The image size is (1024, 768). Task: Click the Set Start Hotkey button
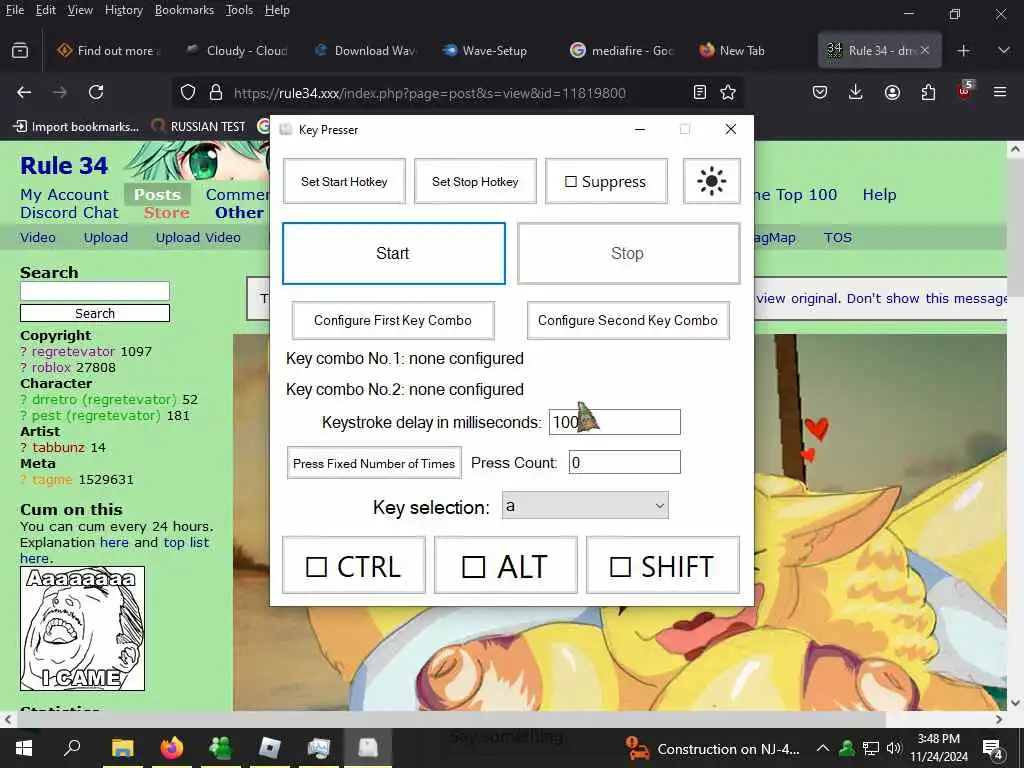click(344, 182)
